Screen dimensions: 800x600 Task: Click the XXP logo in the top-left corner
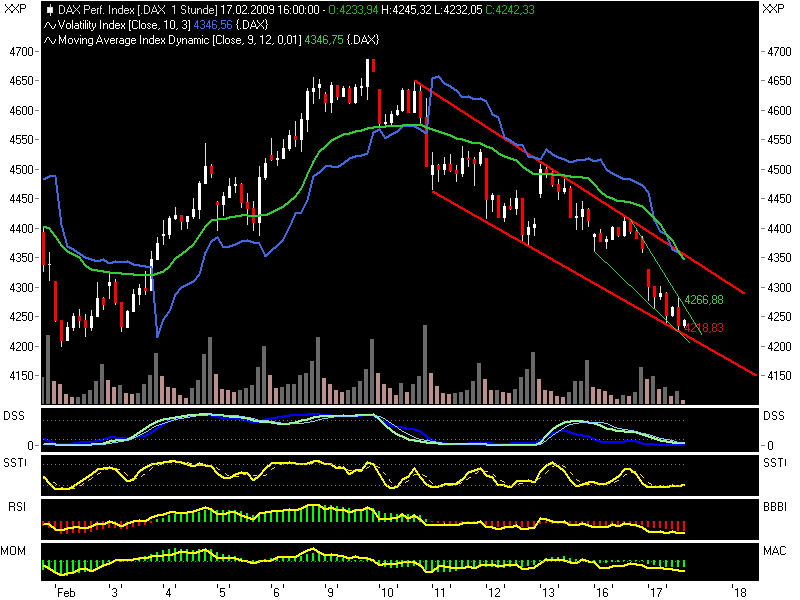16,7
